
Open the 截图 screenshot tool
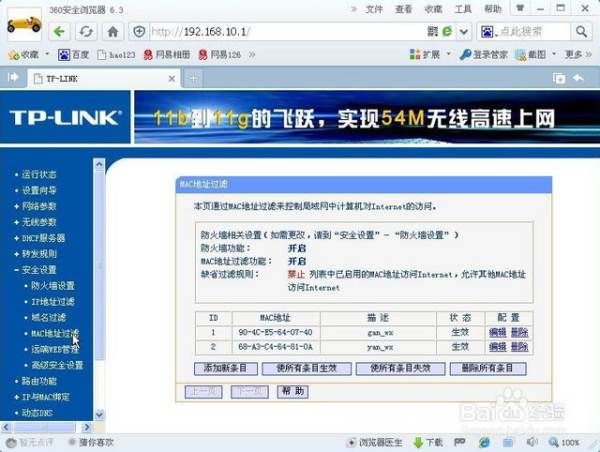[x=530, y=55]
